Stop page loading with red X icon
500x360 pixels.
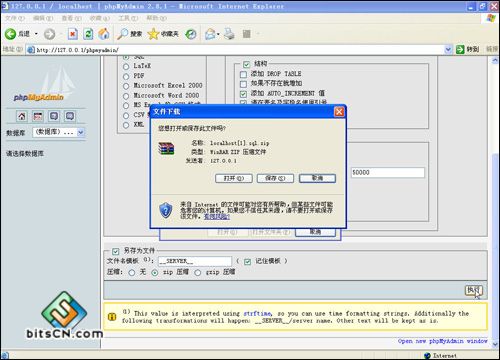point(72,34)
